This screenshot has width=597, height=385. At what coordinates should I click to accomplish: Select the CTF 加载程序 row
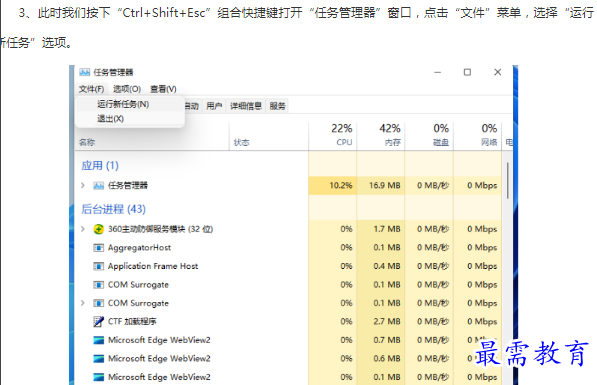288,322
